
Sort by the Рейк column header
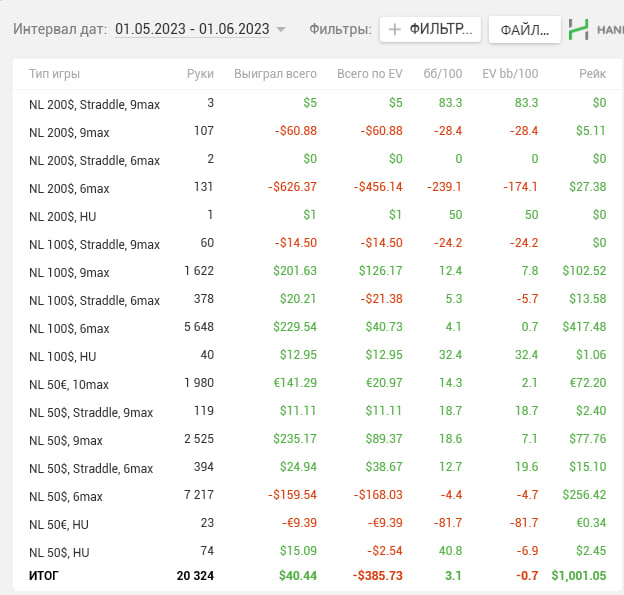point(592,74)
